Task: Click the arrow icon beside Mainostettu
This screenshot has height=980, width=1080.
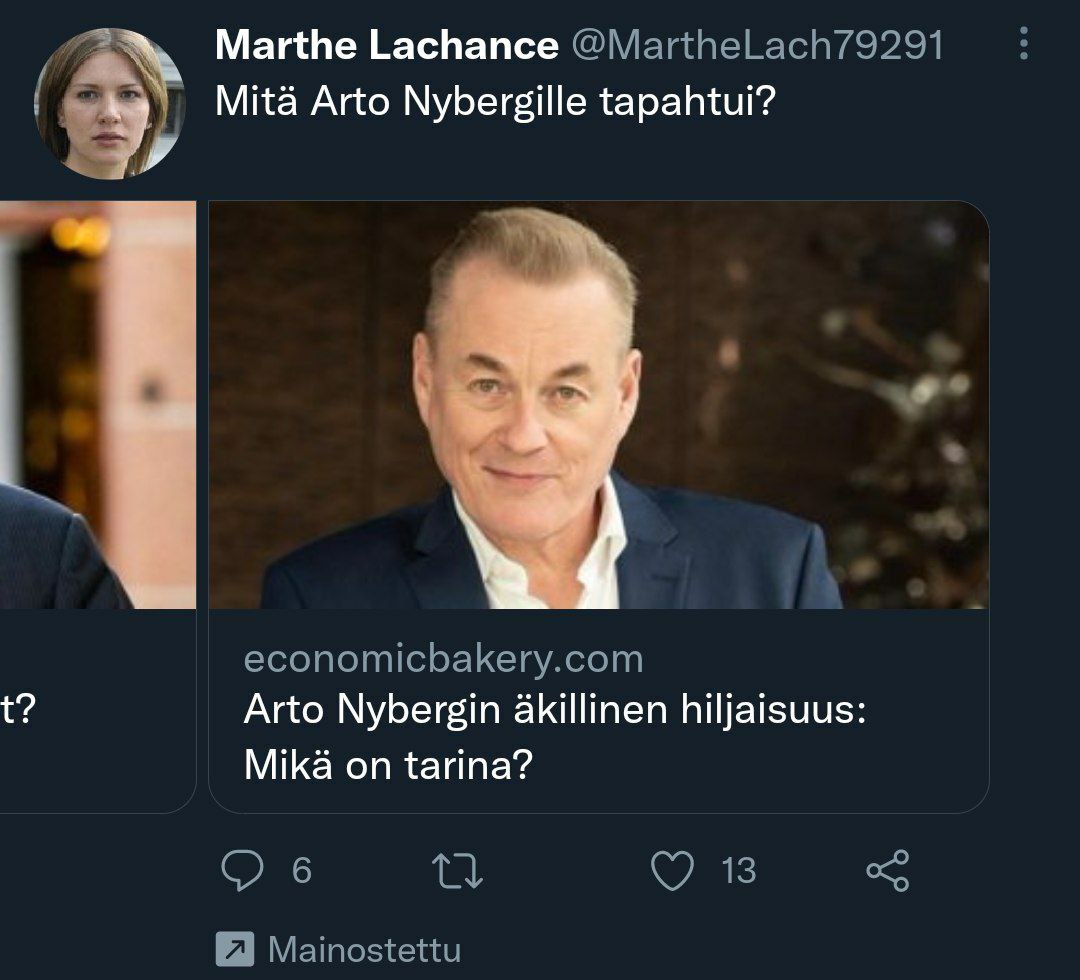Action: click(x=234, y=949)
